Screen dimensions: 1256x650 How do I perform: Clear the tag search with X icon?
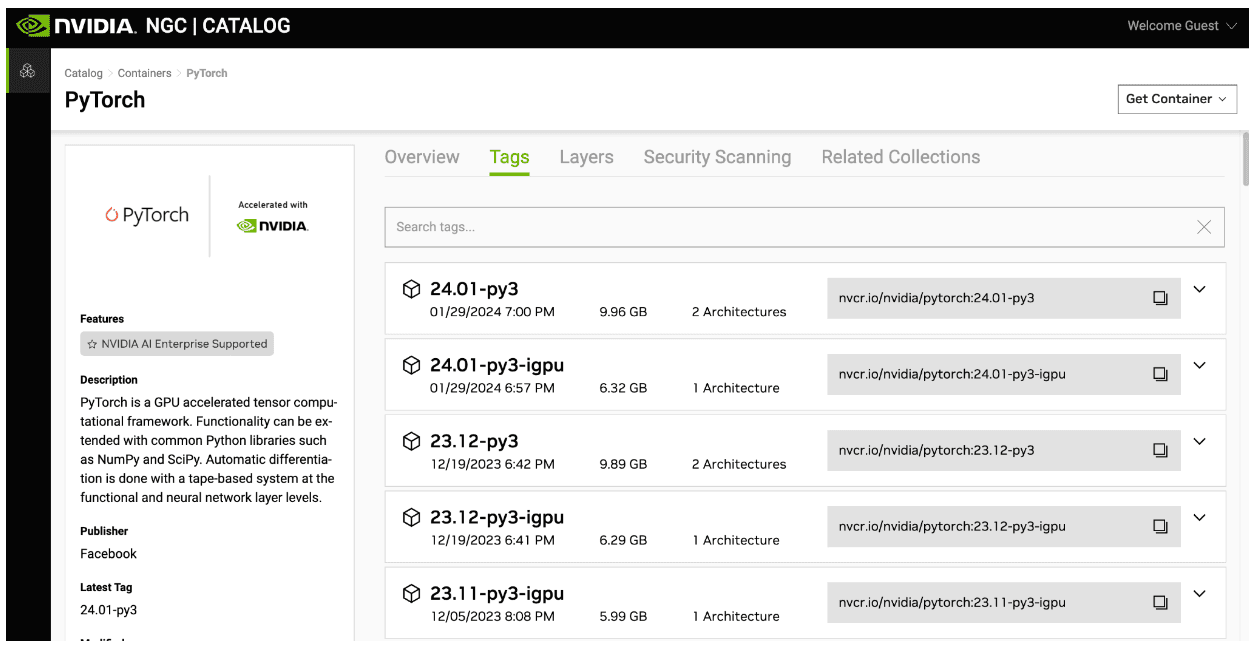click(1204, 227)
